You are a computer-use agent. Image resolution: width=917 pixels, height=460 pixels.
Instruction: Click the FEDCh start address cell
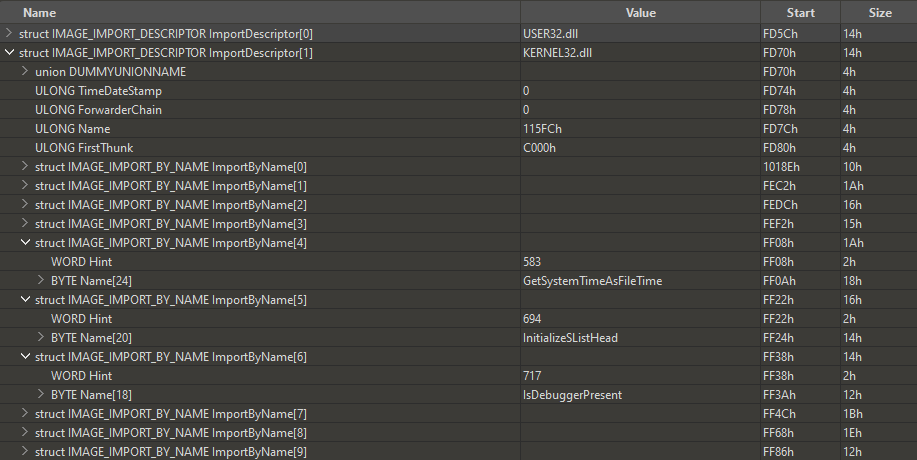point(800,205)
